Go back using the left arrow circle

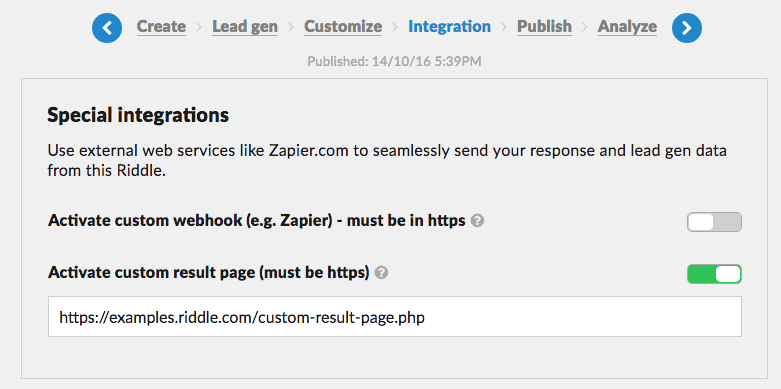point(107,28)
